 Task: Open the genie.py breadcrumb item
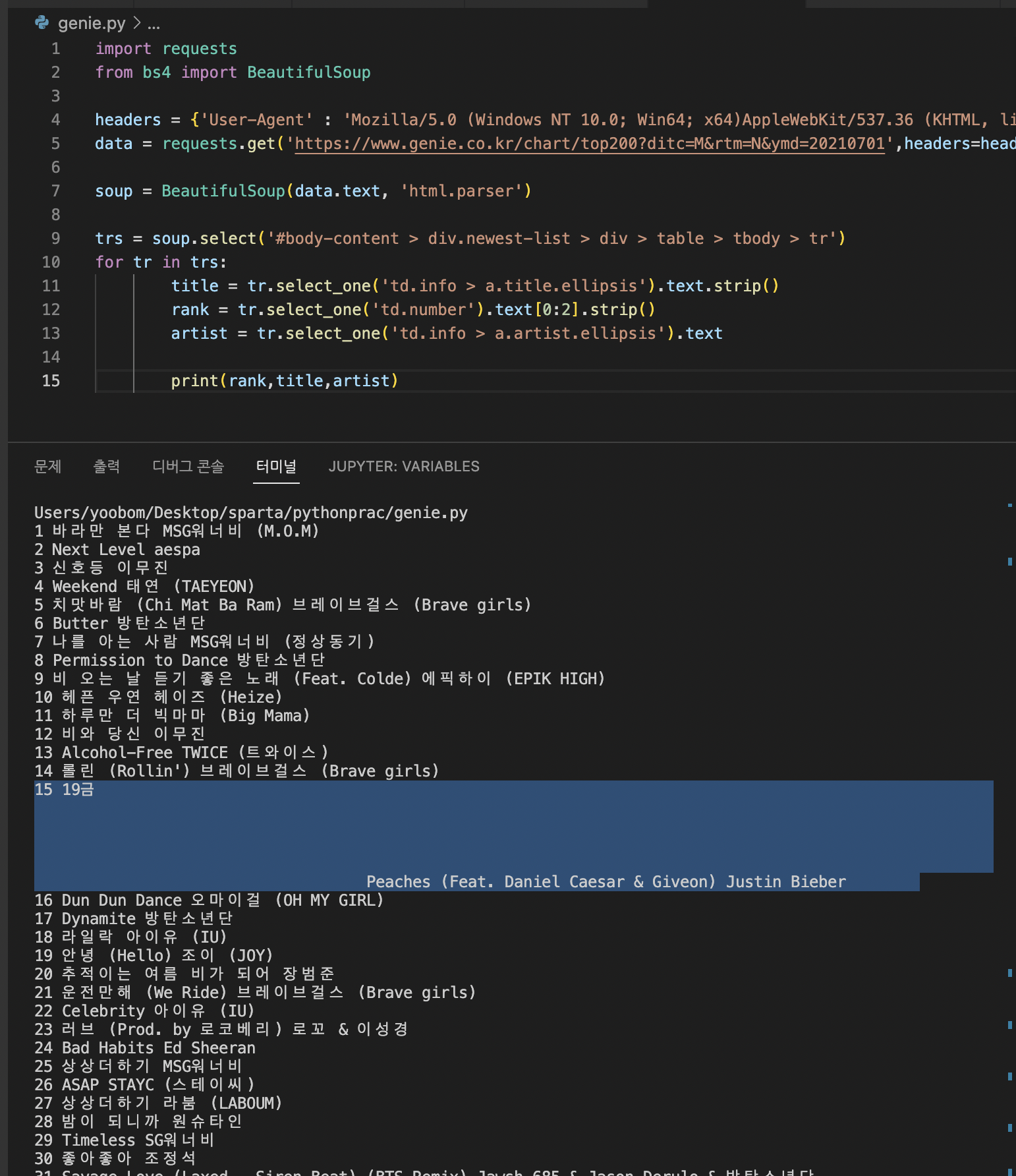tap(92, 24)
